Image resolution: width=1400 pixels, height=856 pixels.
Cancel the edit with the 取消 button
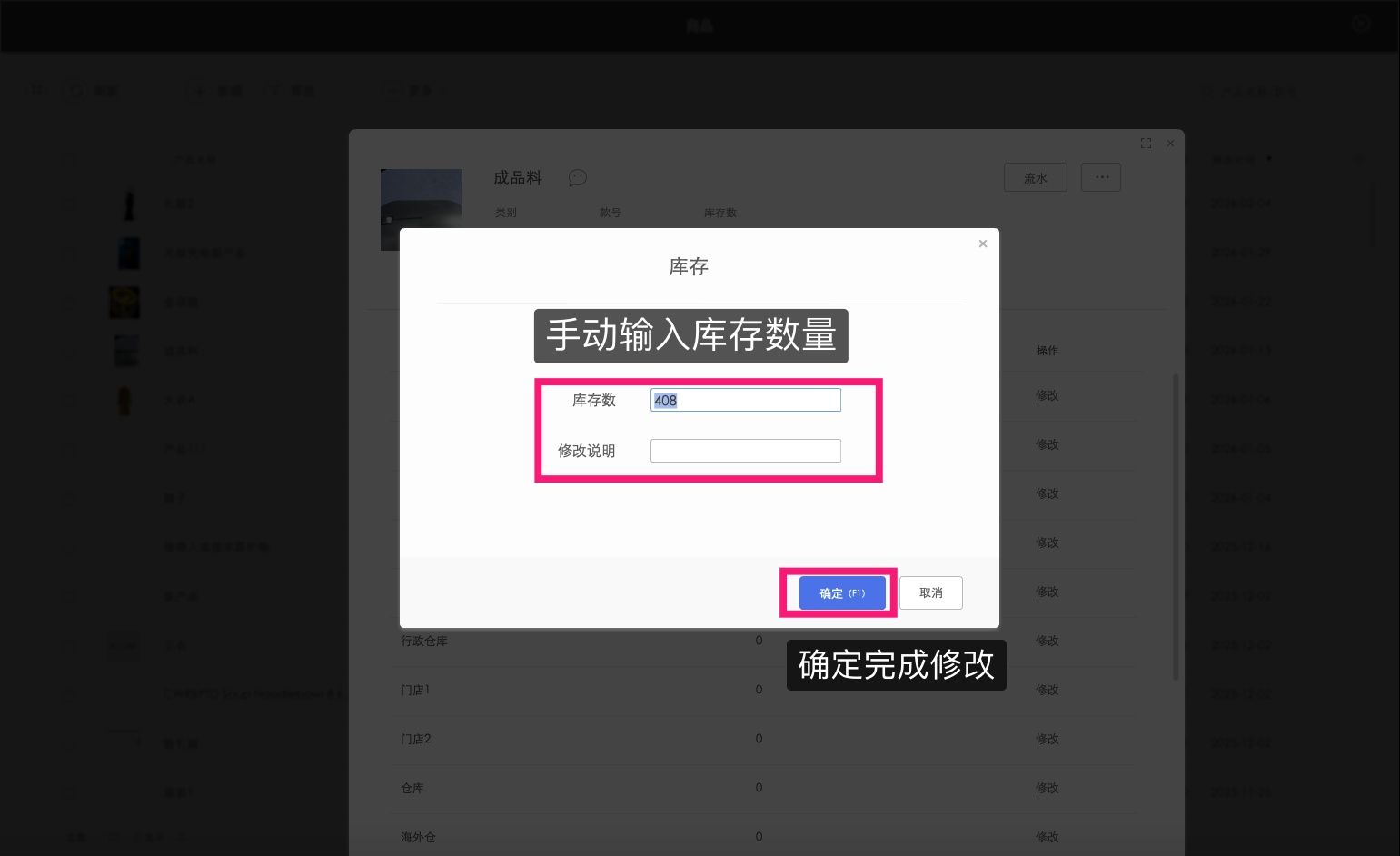[930, 592]
